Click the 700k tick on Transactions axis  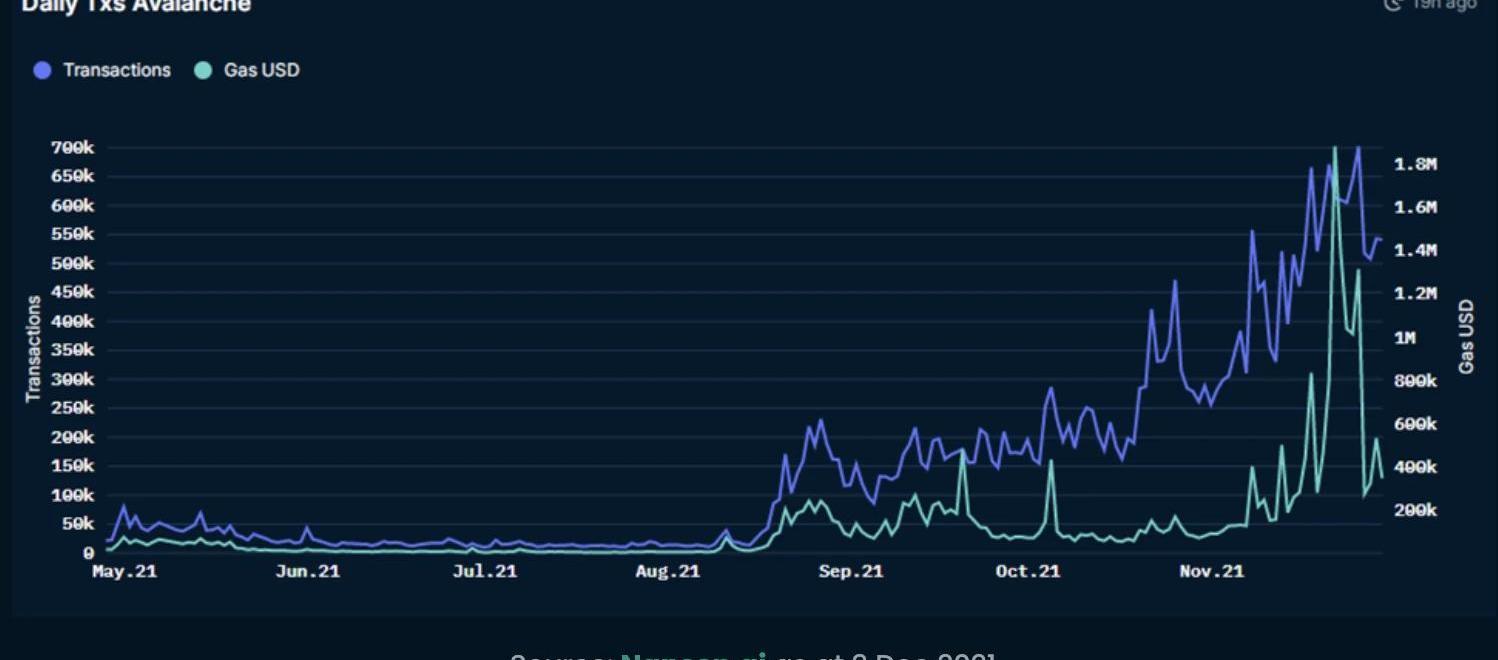[x=71, y=148]
